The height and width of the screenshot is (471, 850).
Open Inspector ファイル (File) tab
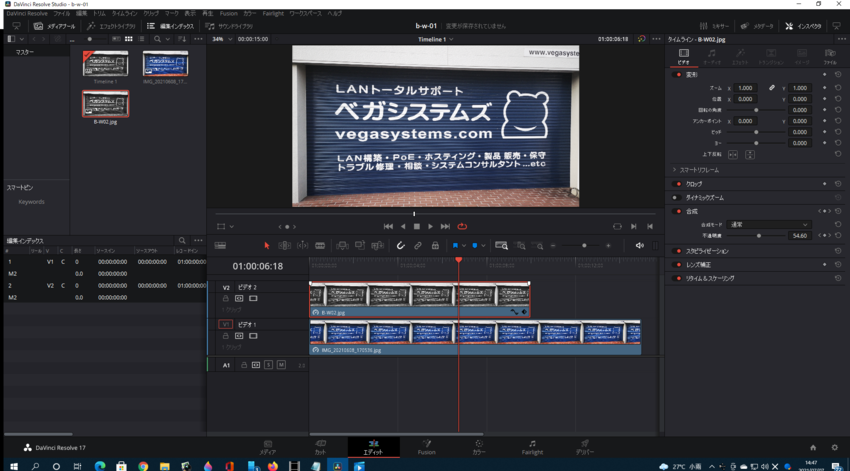click(x=829, y=56)
